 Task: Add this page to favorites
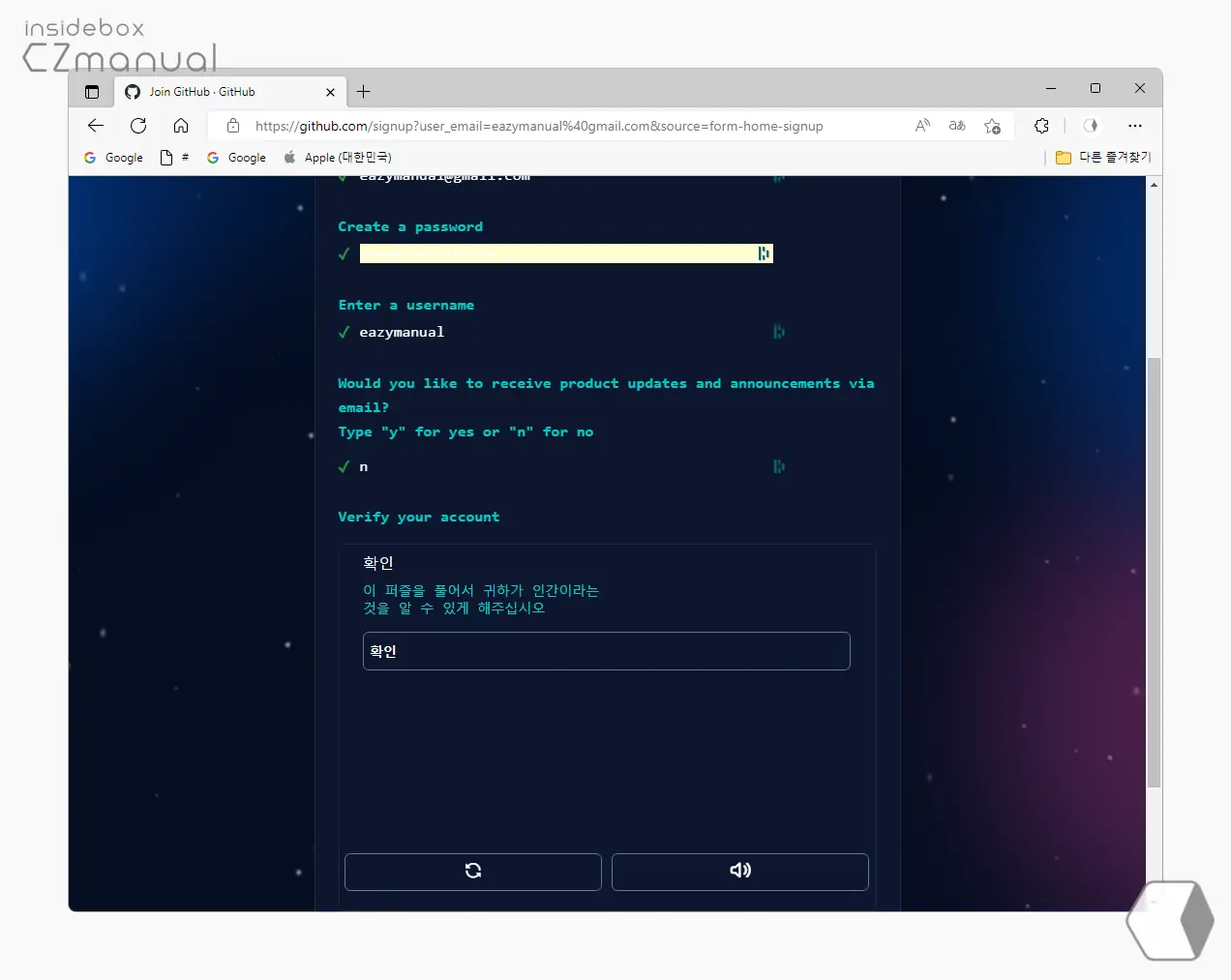pos(992,126)
